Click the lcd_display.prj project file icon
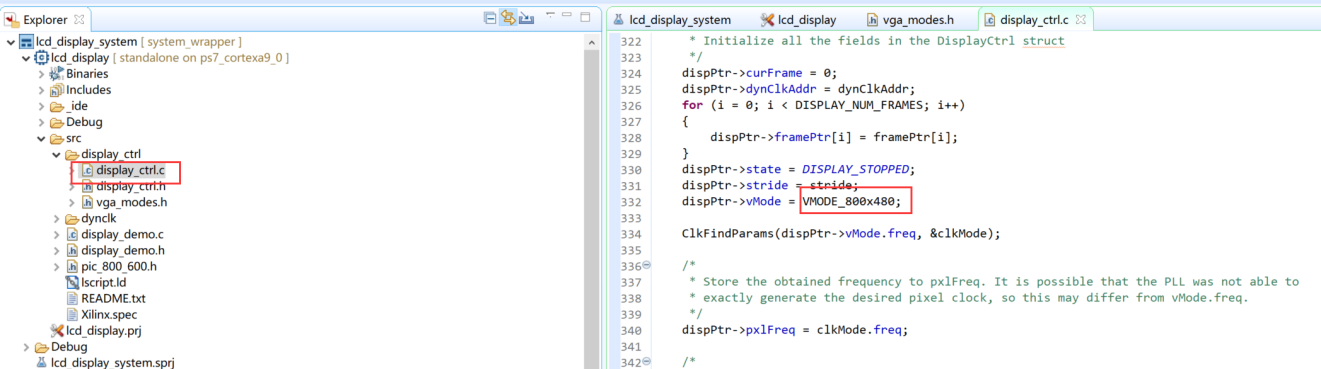The width and height of the screenshot is (1321, 369). tap(57, 330)
